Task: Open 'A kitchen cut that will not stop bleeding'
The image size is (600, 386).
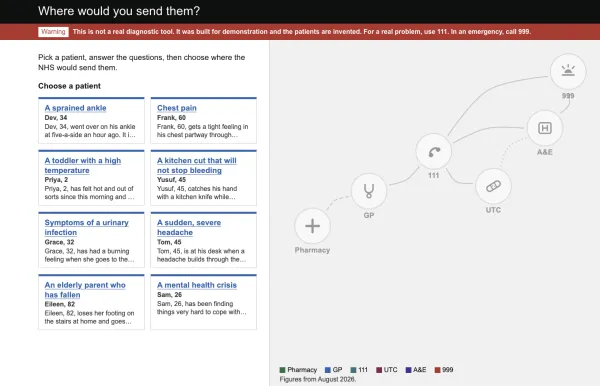Action: pyautogui.click(x=197, y=165)
